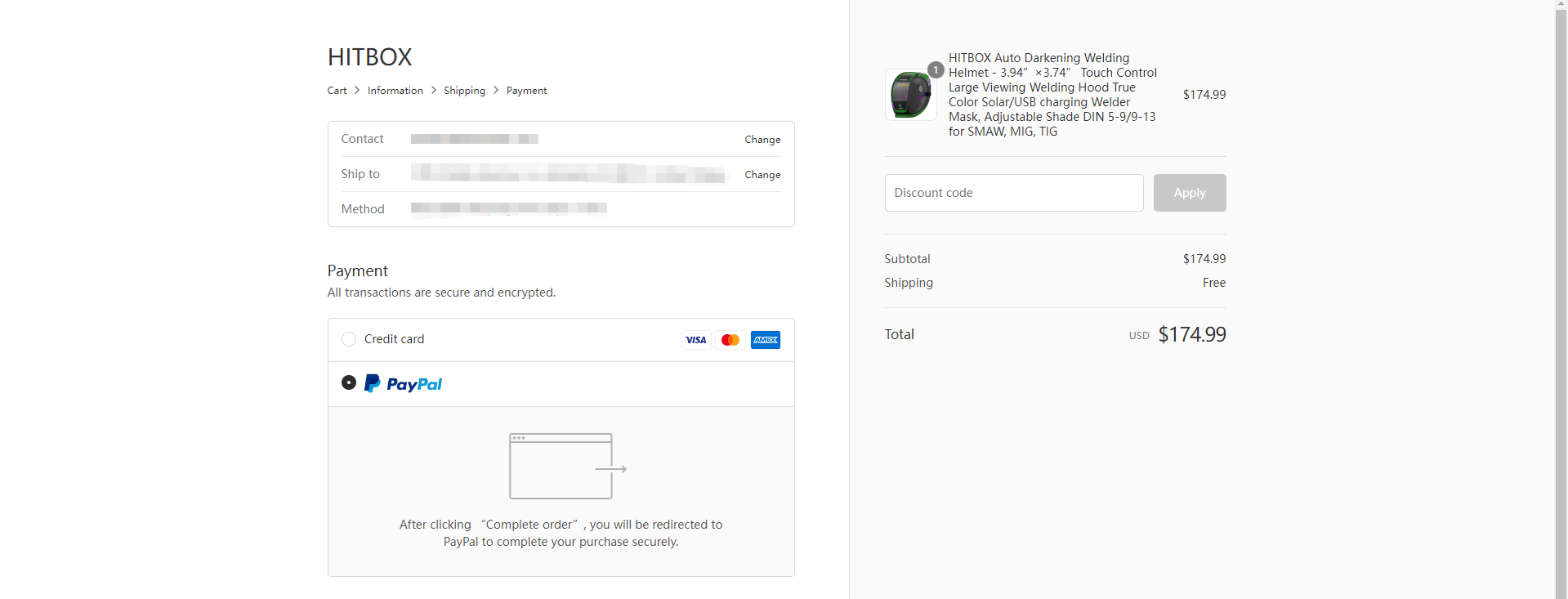Click the quantity badge on product thumbnail
This screenshot has height=599, width=1568.
coord(936,70)
